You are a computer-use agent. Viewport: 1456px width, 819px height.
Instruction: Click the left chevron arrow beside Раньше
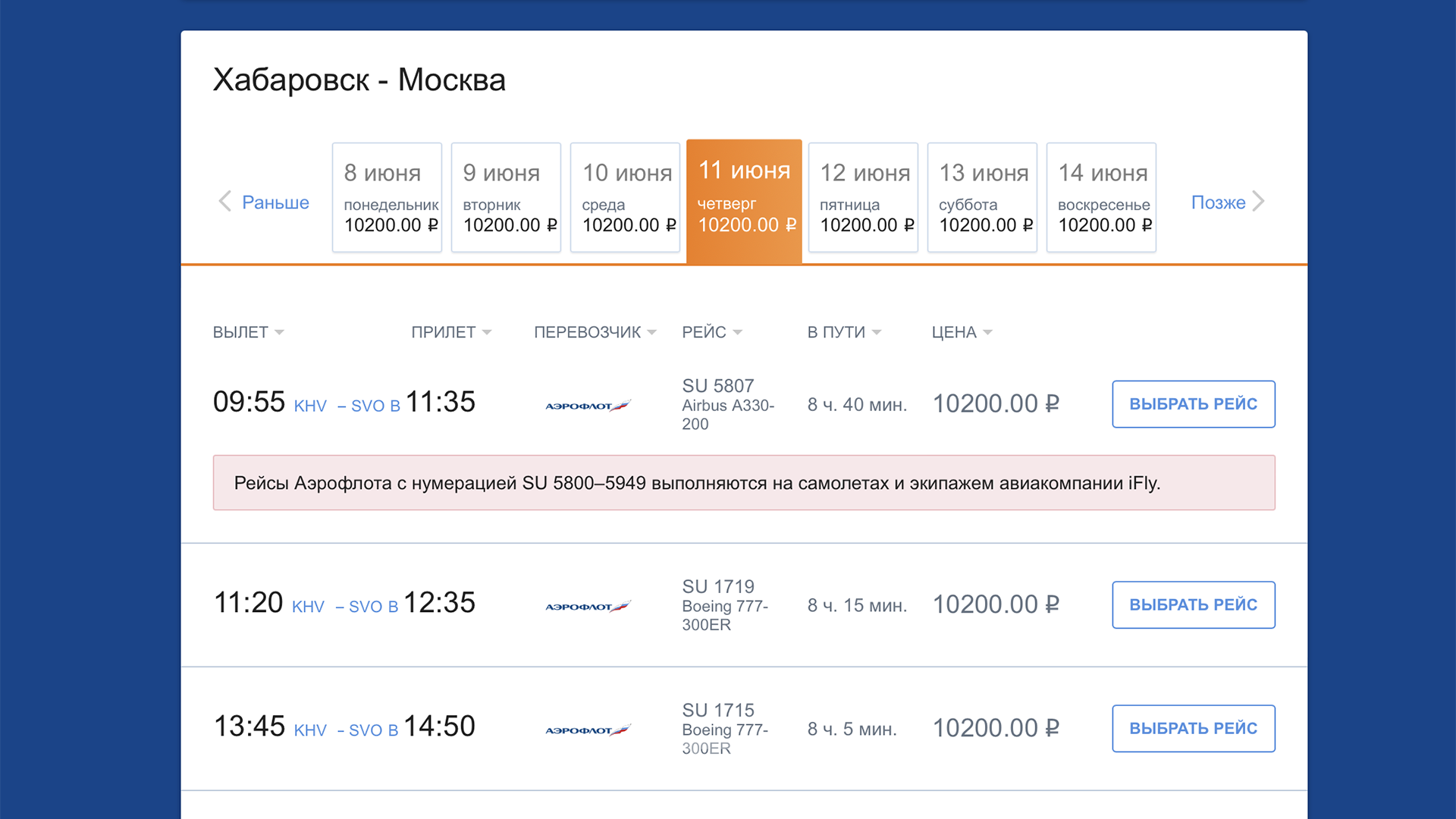coord(224,201)
